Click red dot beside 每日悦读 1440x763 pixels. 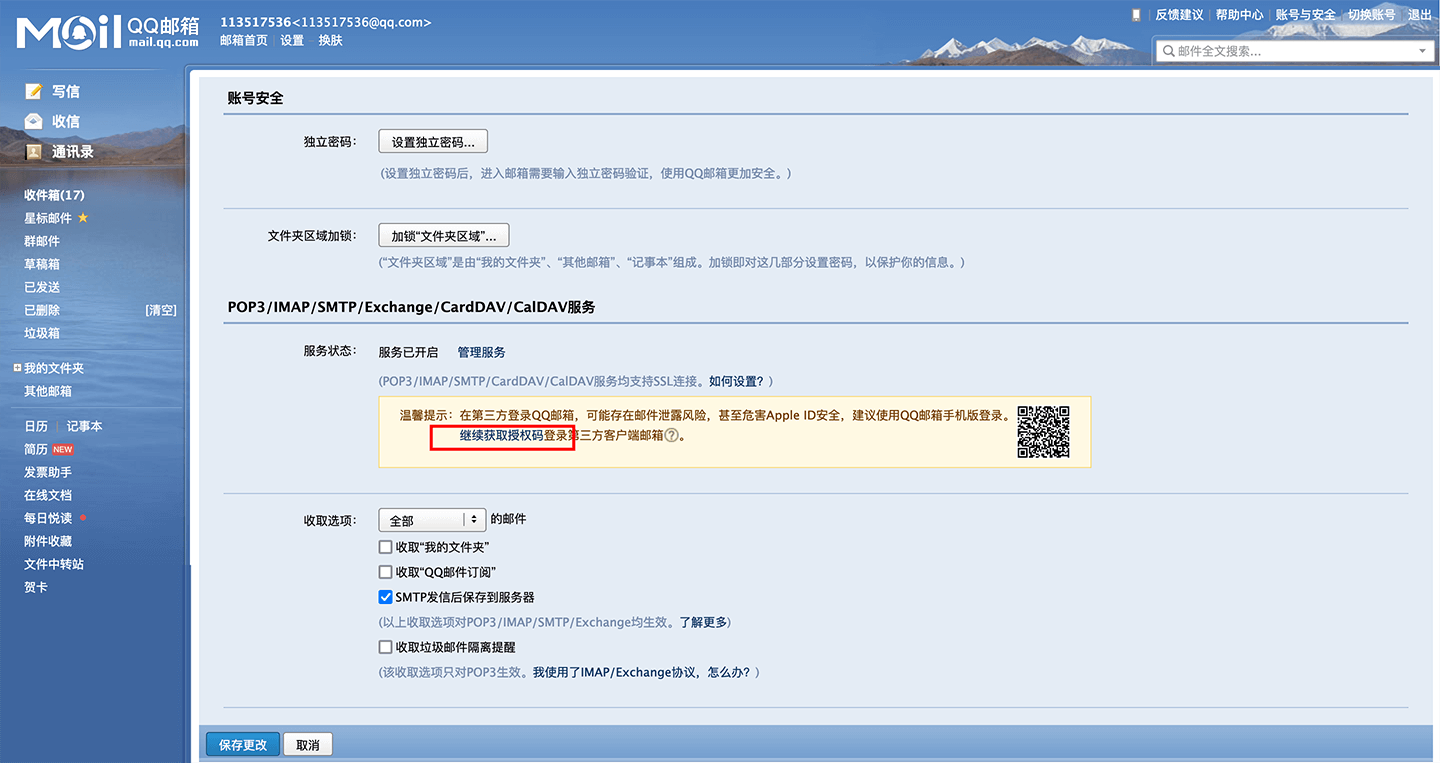pos(83,518)
